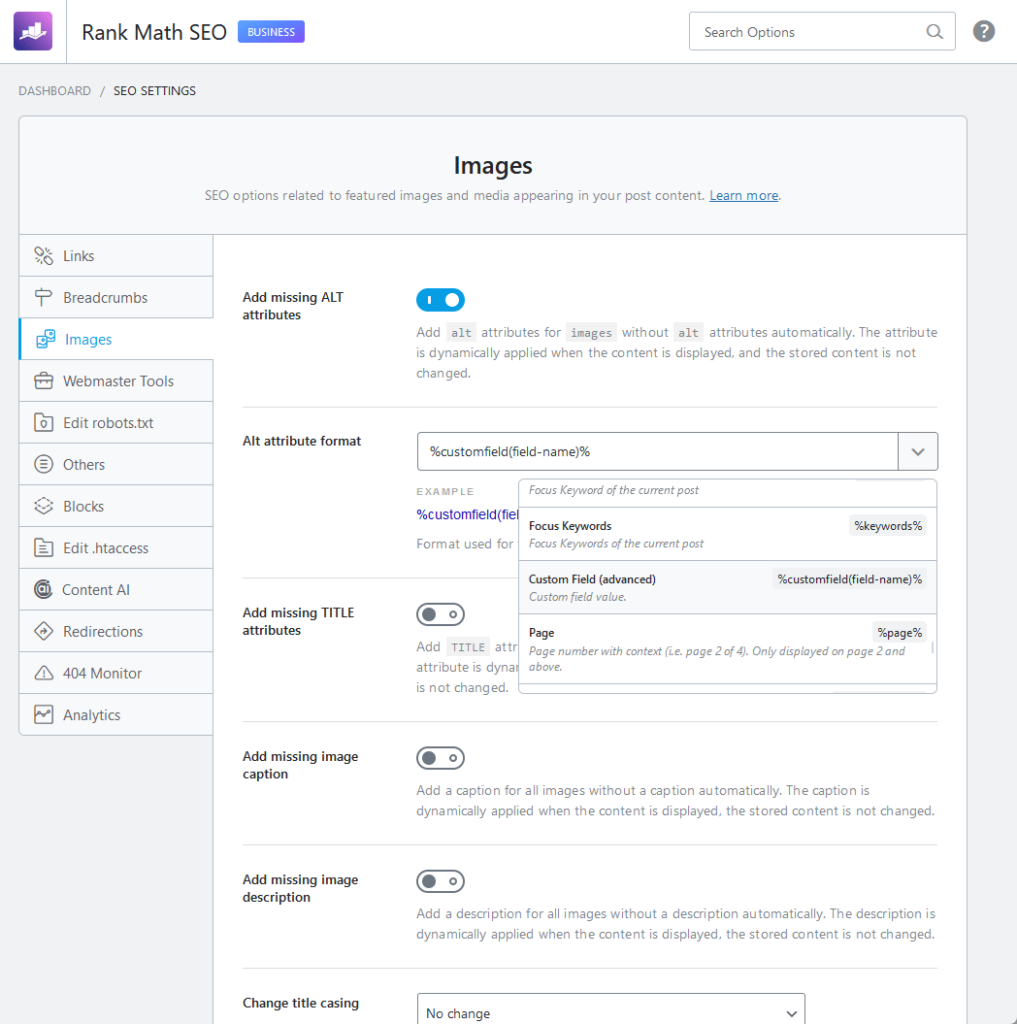Click the search magnifier icon

click(934, 31)
